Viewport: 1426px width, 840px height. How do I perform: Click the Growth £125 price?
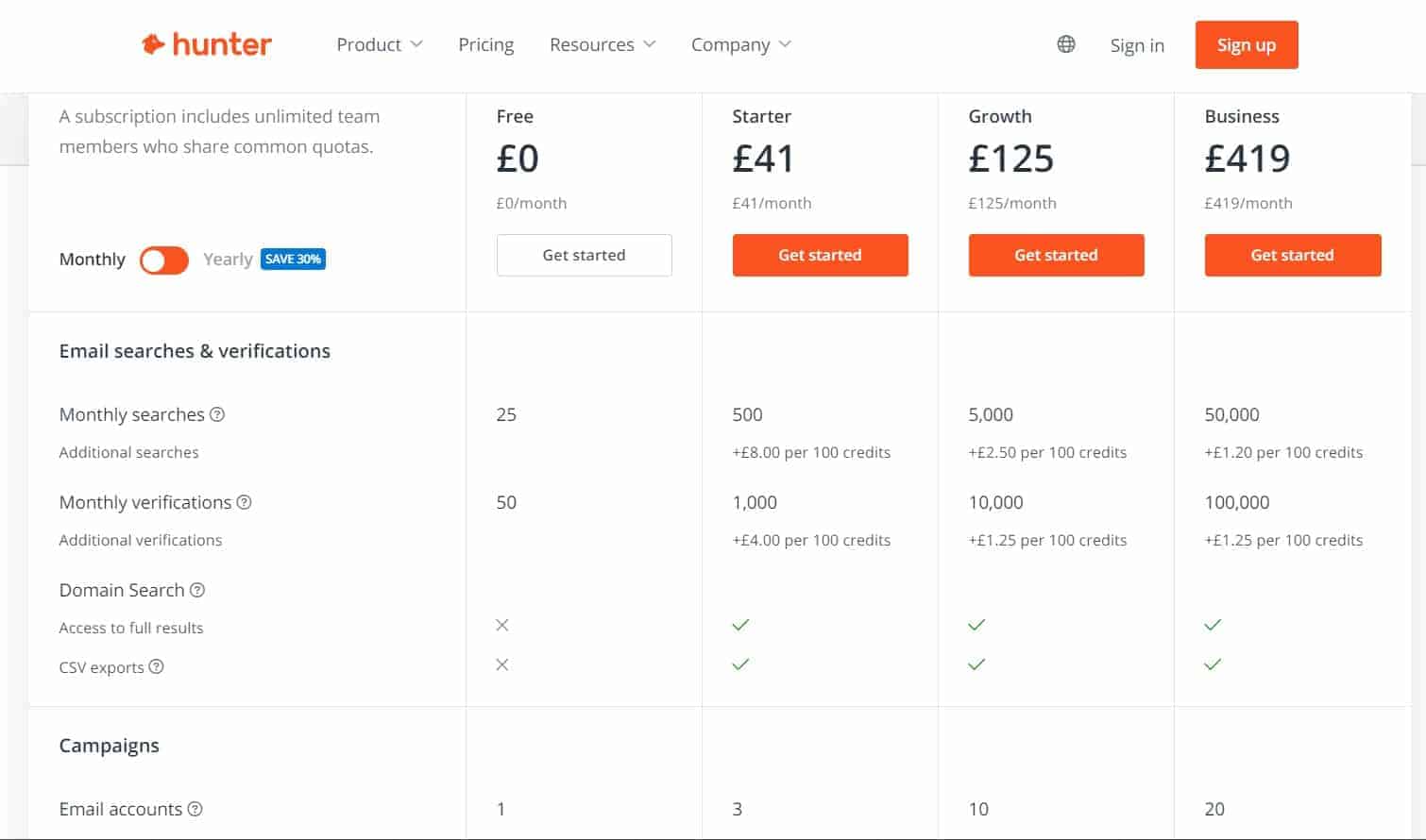point(1010,159)
